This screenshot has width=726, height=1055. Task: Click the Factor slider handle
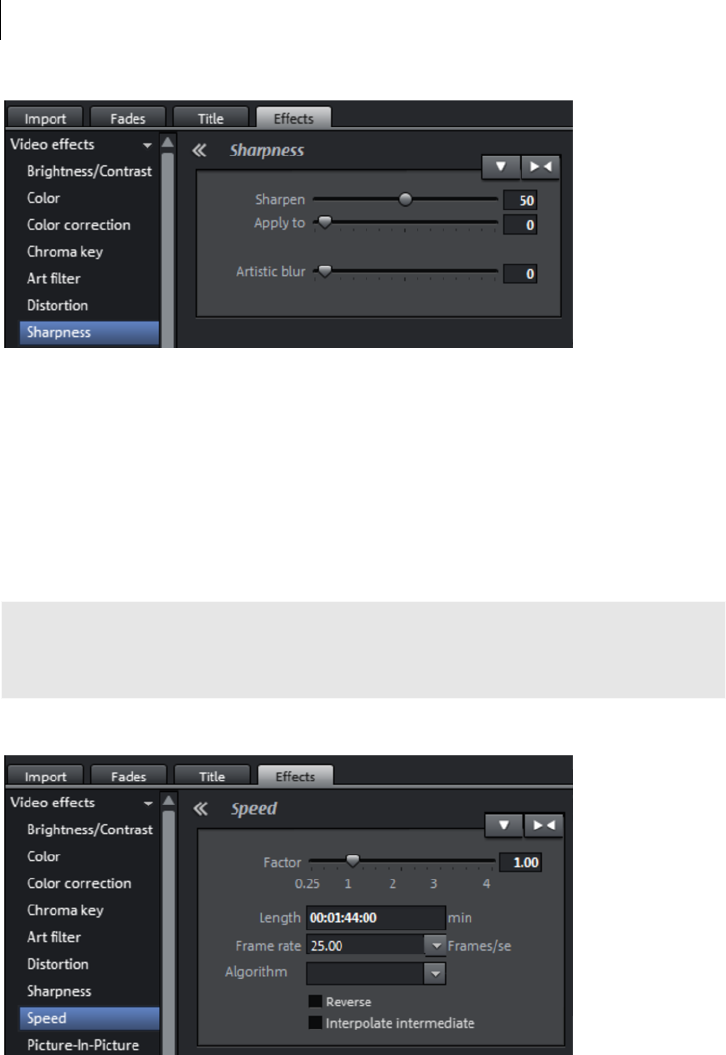point(353,861)
